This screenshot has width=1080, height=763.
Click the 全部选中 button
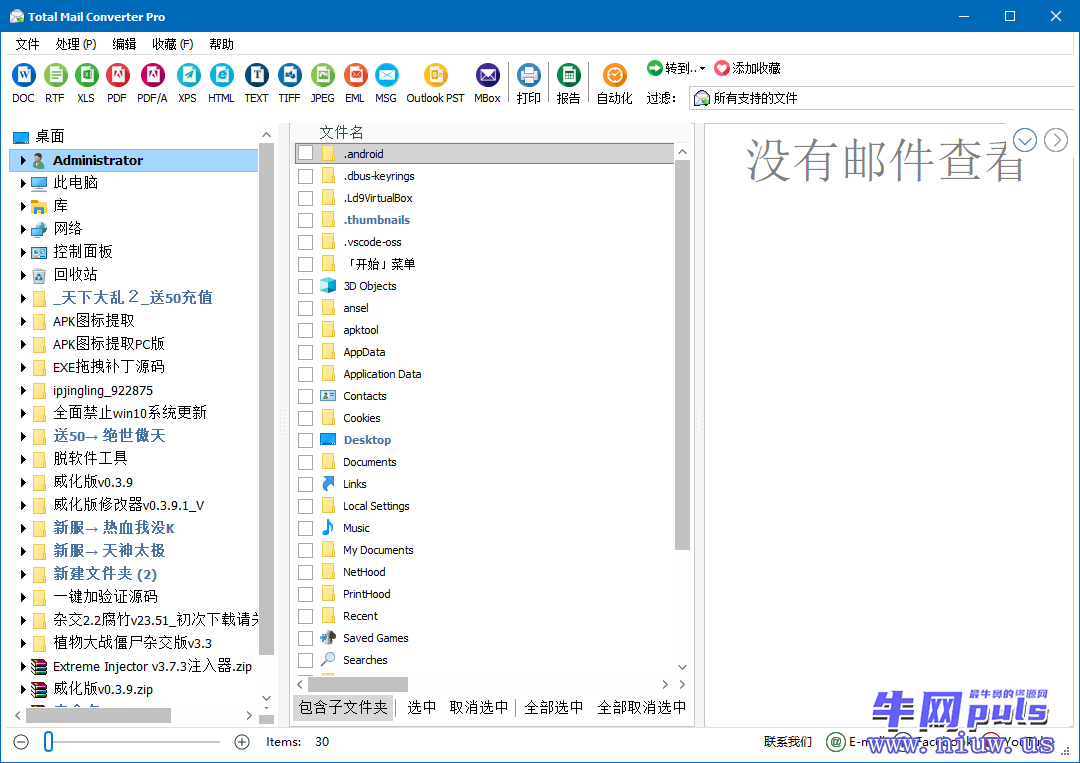pos(554,707)
